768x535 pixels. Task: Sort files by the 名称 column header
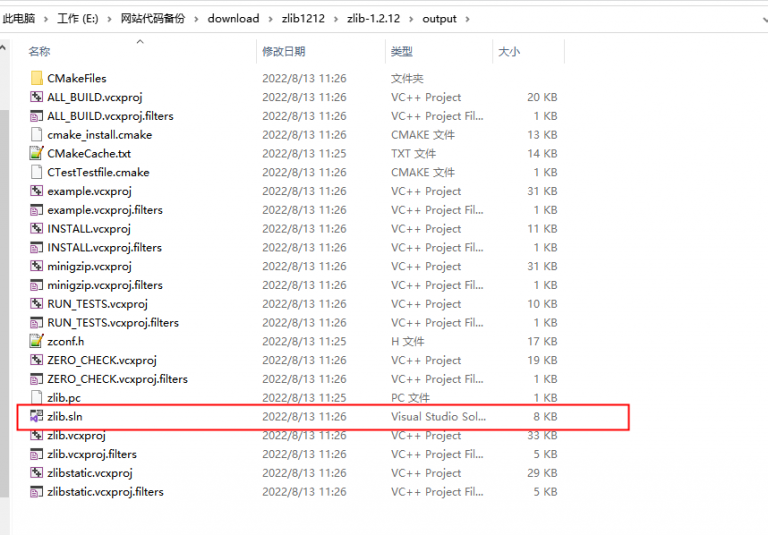pos(39,51)
